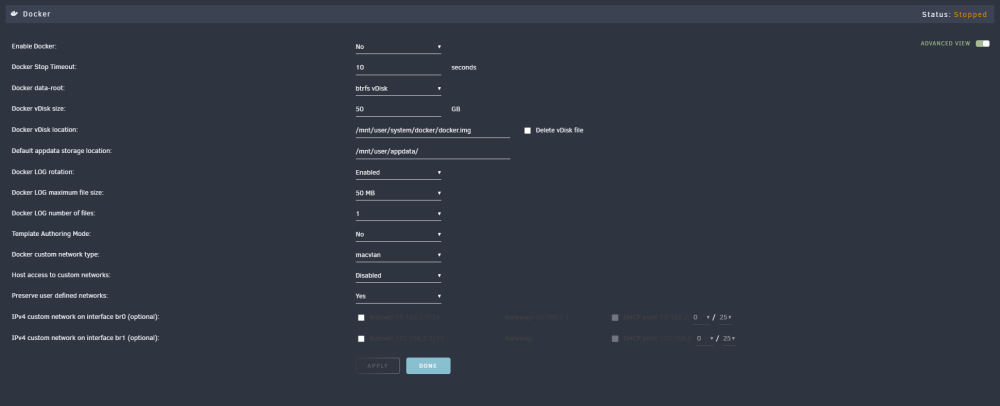
Task: Click the 'Template Authoring Mode:' label
Action: (x=51, y=234)
